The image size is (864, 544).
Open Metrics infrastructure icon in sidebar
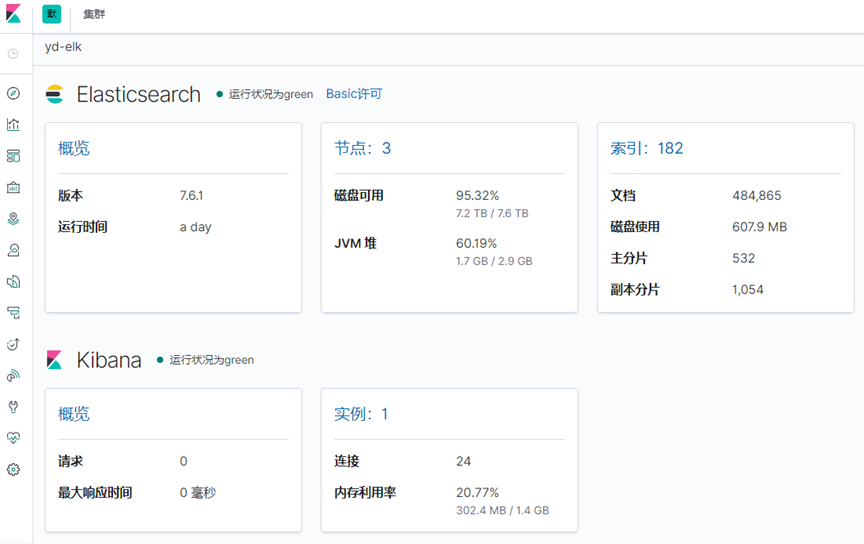click(13, 282)
